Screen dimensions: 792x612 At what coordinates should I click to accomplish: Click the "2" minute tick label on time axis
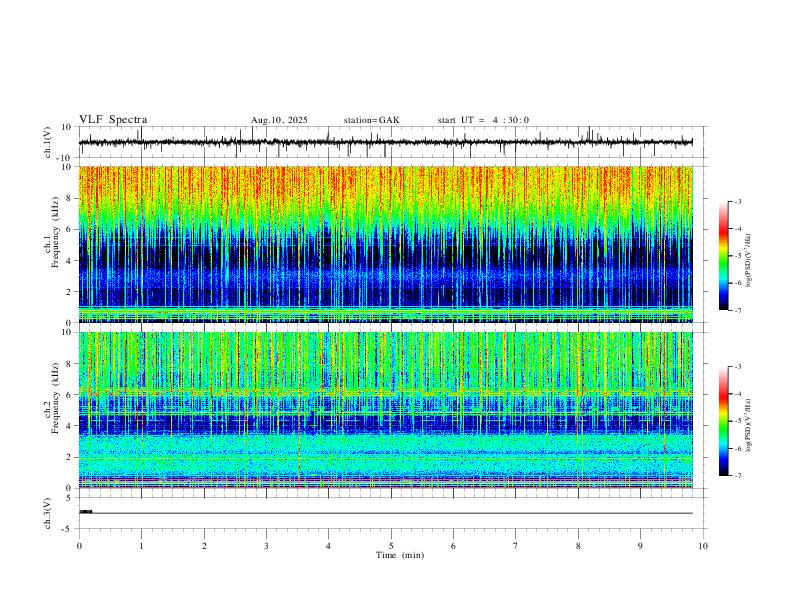click(204, 546)
